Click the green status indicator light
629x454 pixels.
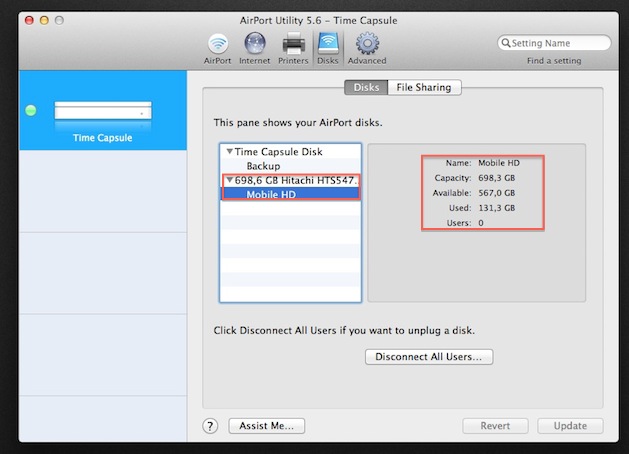pos(31,110)
